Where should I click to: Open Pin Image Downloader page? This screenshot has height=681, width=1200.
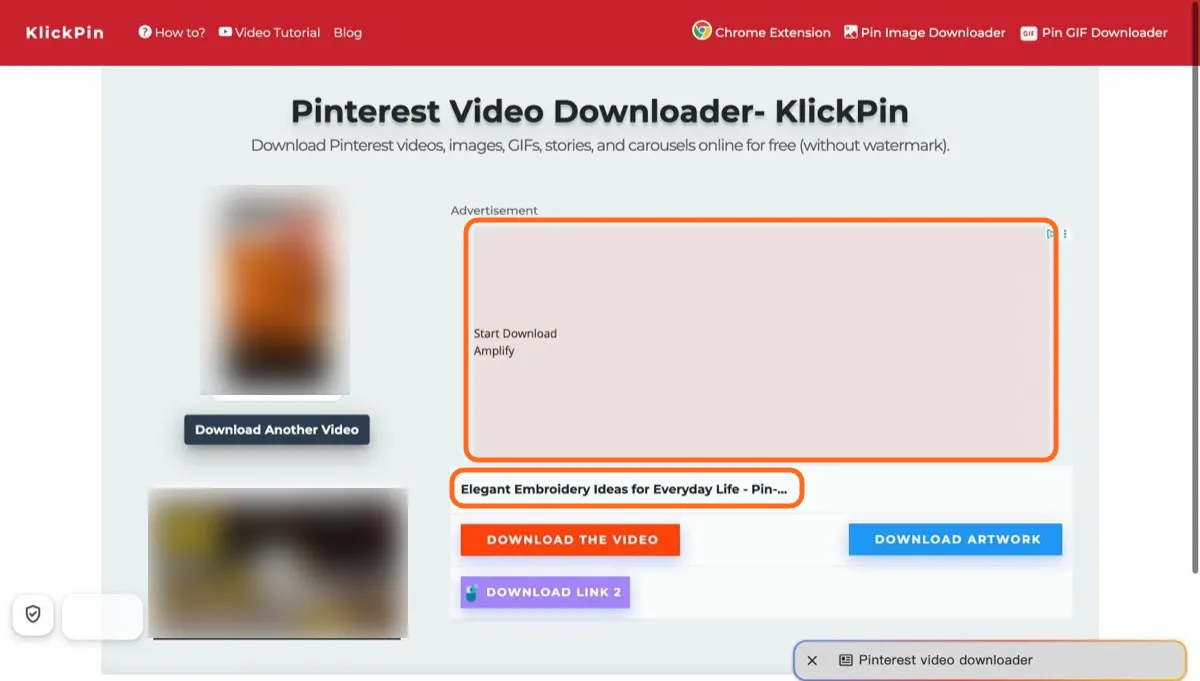(x=925, y=33)
